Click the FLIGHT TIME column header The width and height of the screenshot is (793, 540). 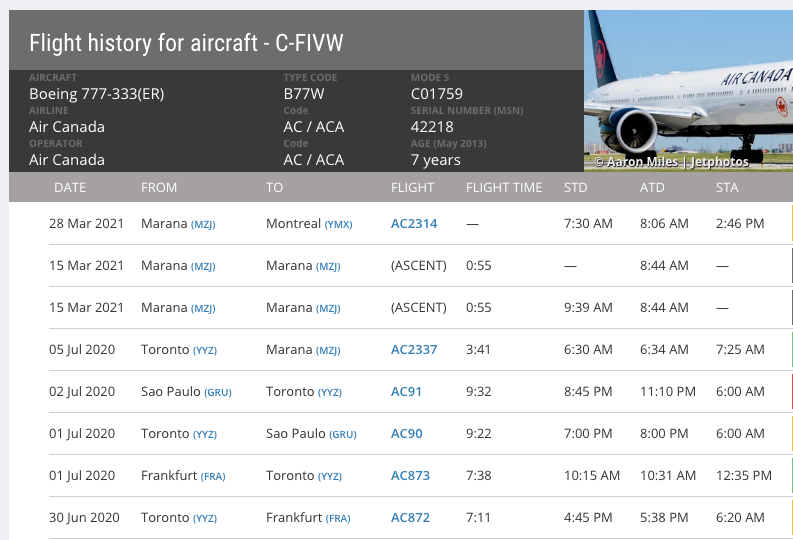pos(504,187)
